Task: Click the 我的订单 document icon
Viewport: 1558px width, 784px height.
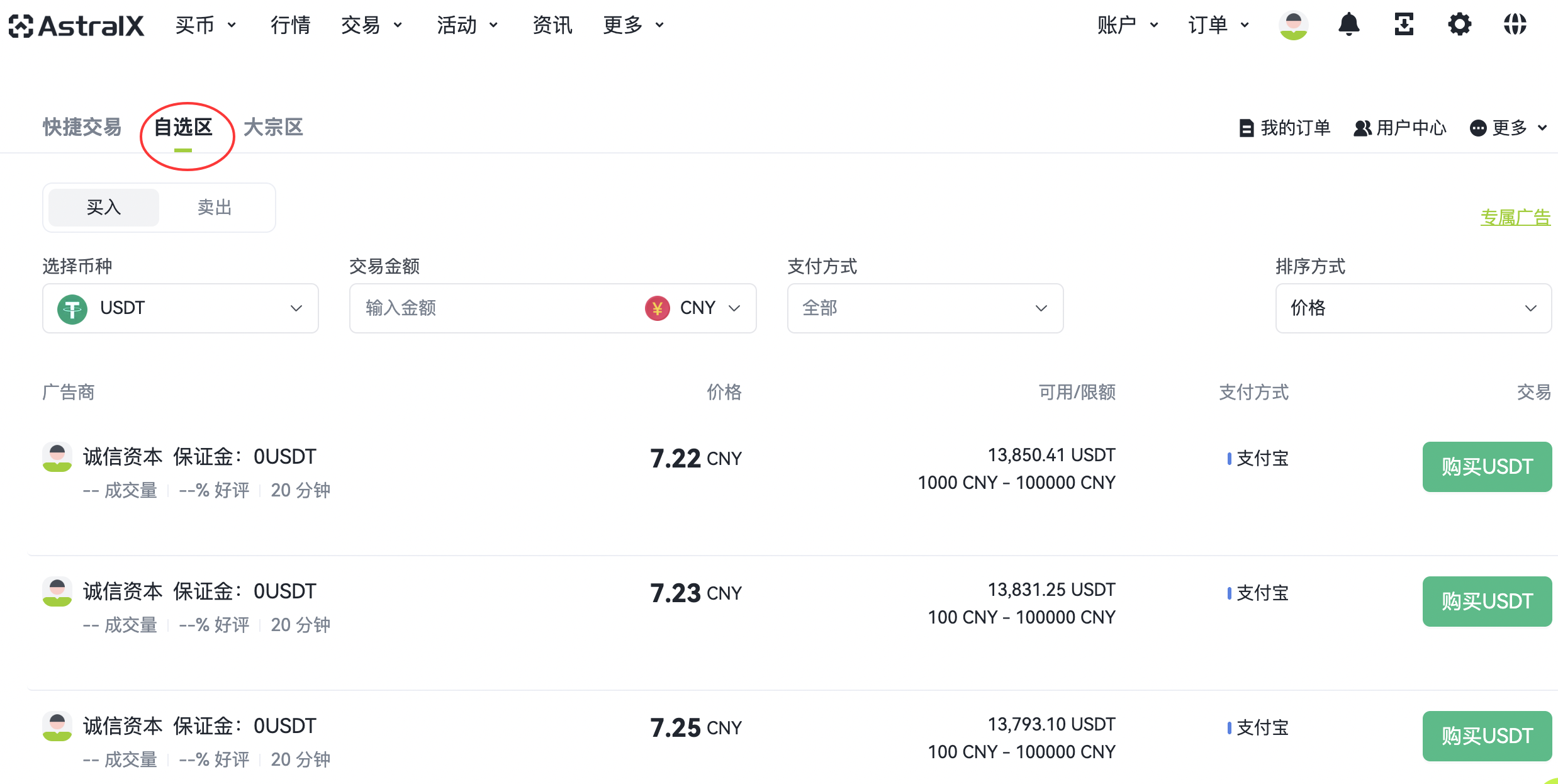Action: click(x=1246, y=128)
